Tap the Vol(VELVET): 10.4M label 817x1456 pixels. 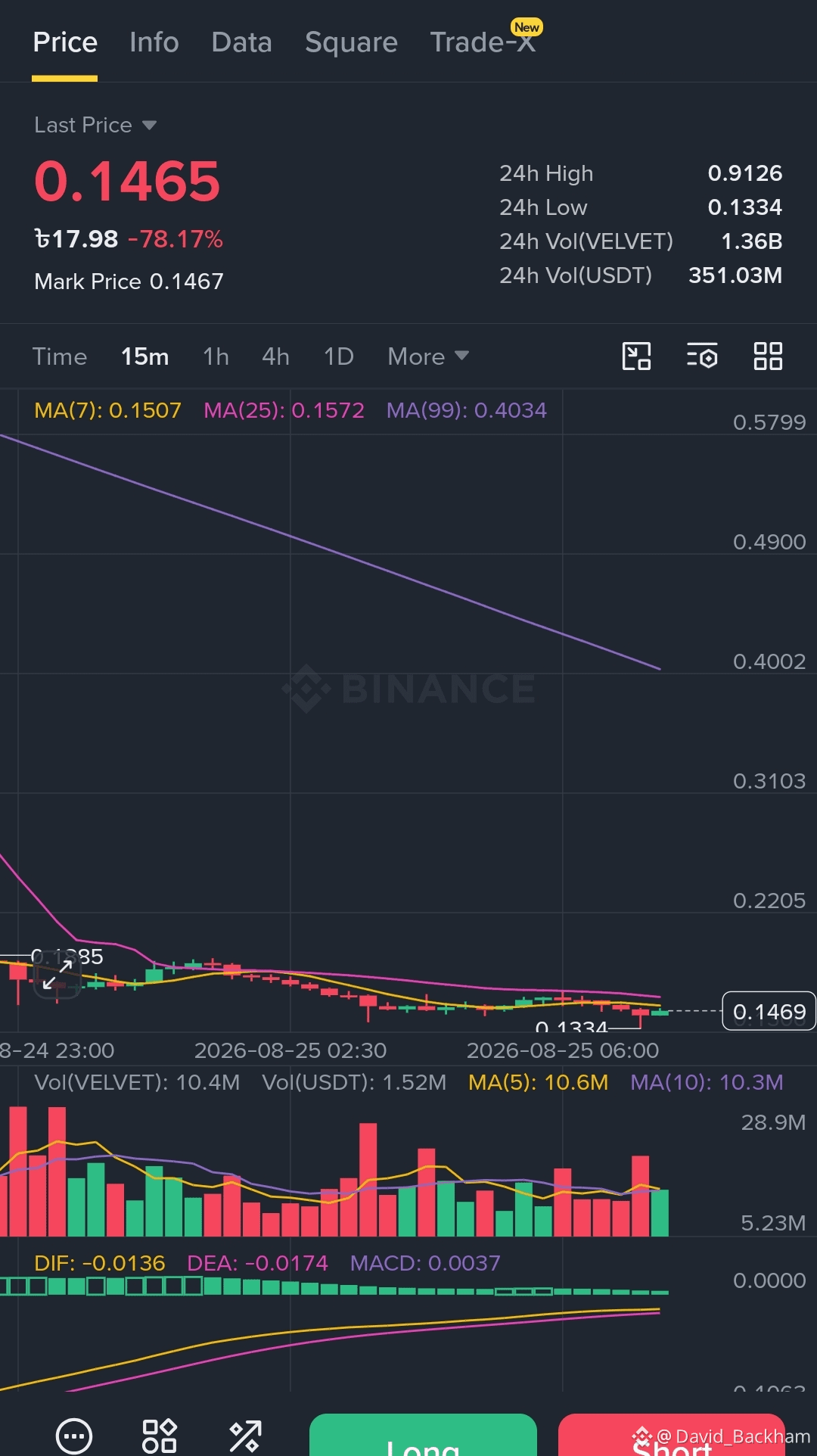137,1082
